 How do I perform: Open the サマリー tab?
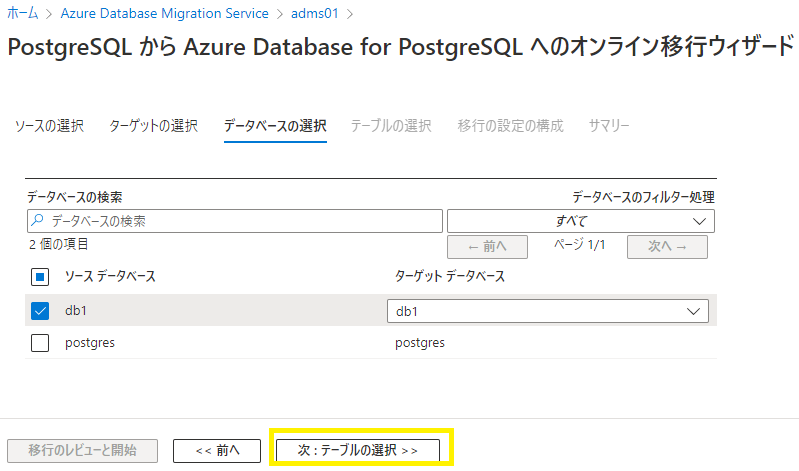coord(609,125)
